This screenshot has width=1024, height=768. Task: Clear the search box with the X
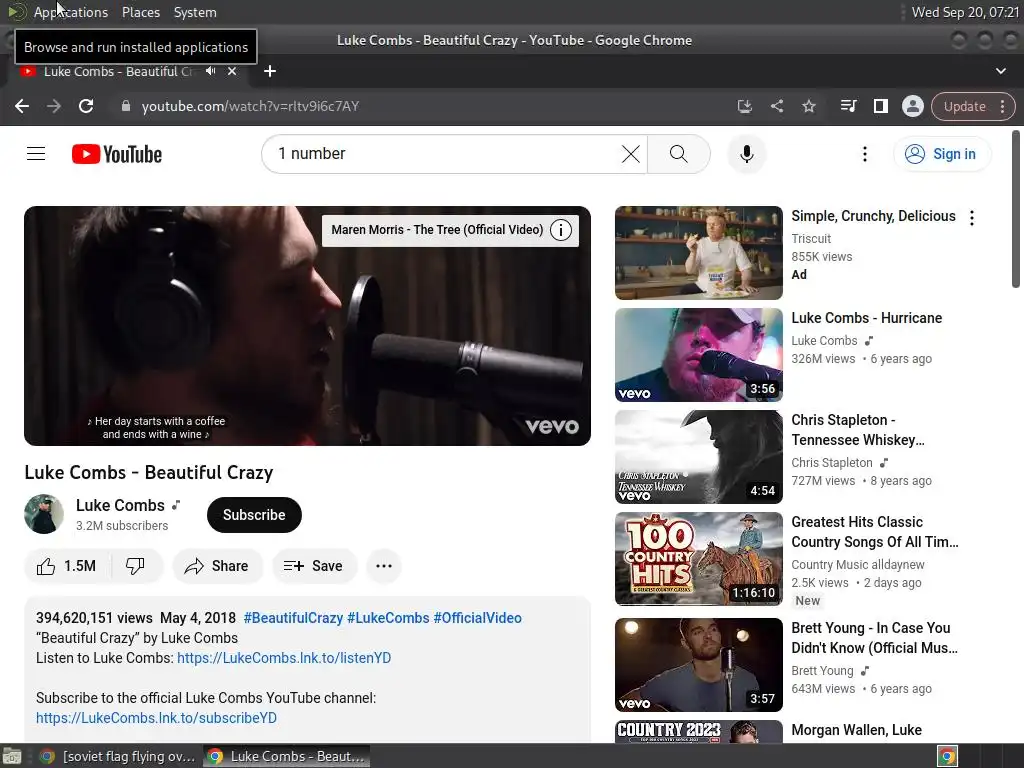(x=630, y=154)
